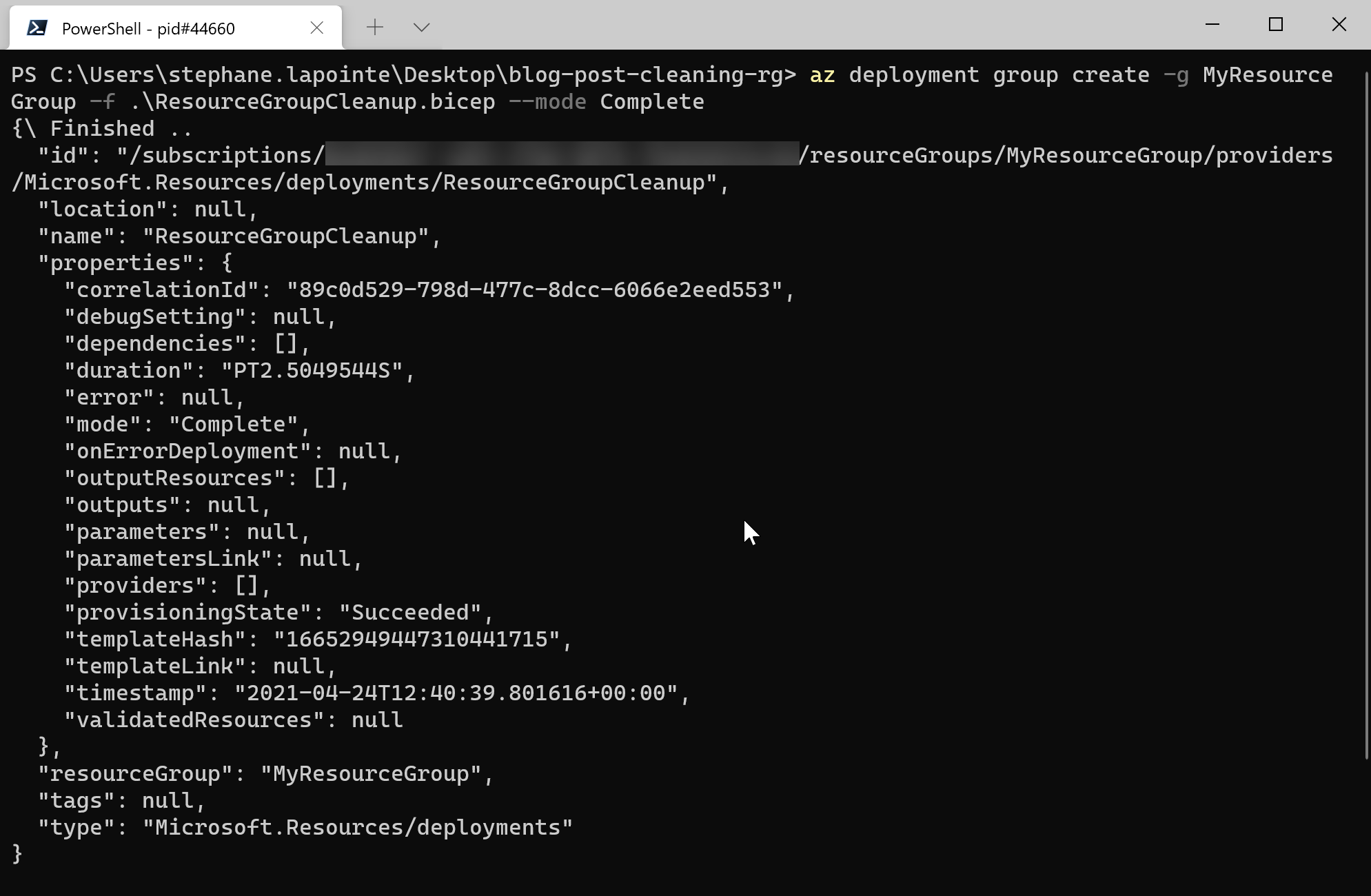Maximize the terminal window
This screenshot has height=896, width=1371.
click(x=1276, y=24)
